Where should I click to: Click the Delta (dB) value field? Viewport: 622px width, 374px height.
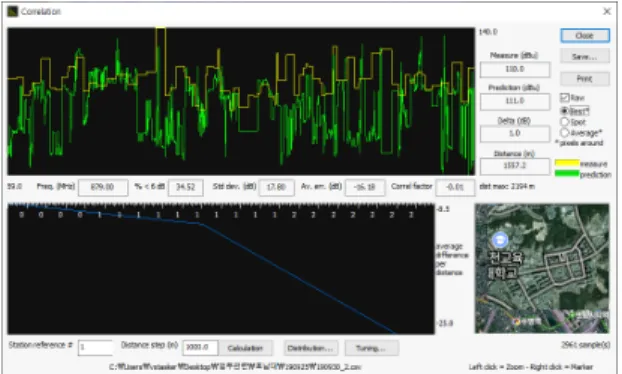515,134
